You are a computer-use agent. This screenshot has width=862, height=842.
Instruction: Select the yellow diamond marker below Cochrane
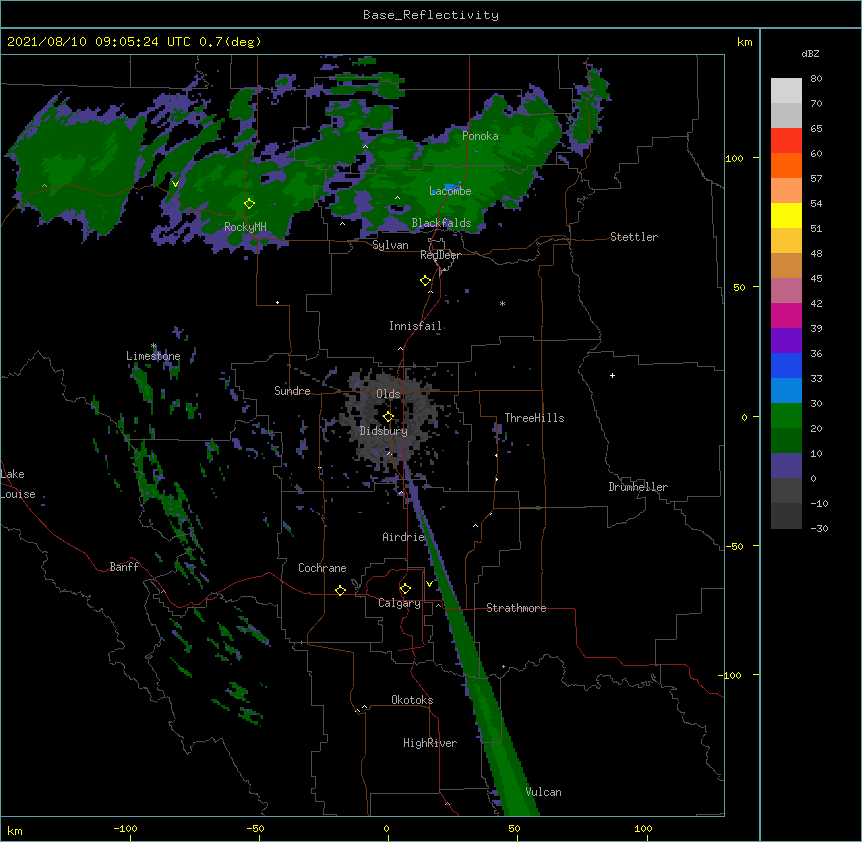[x=340, y=590]
